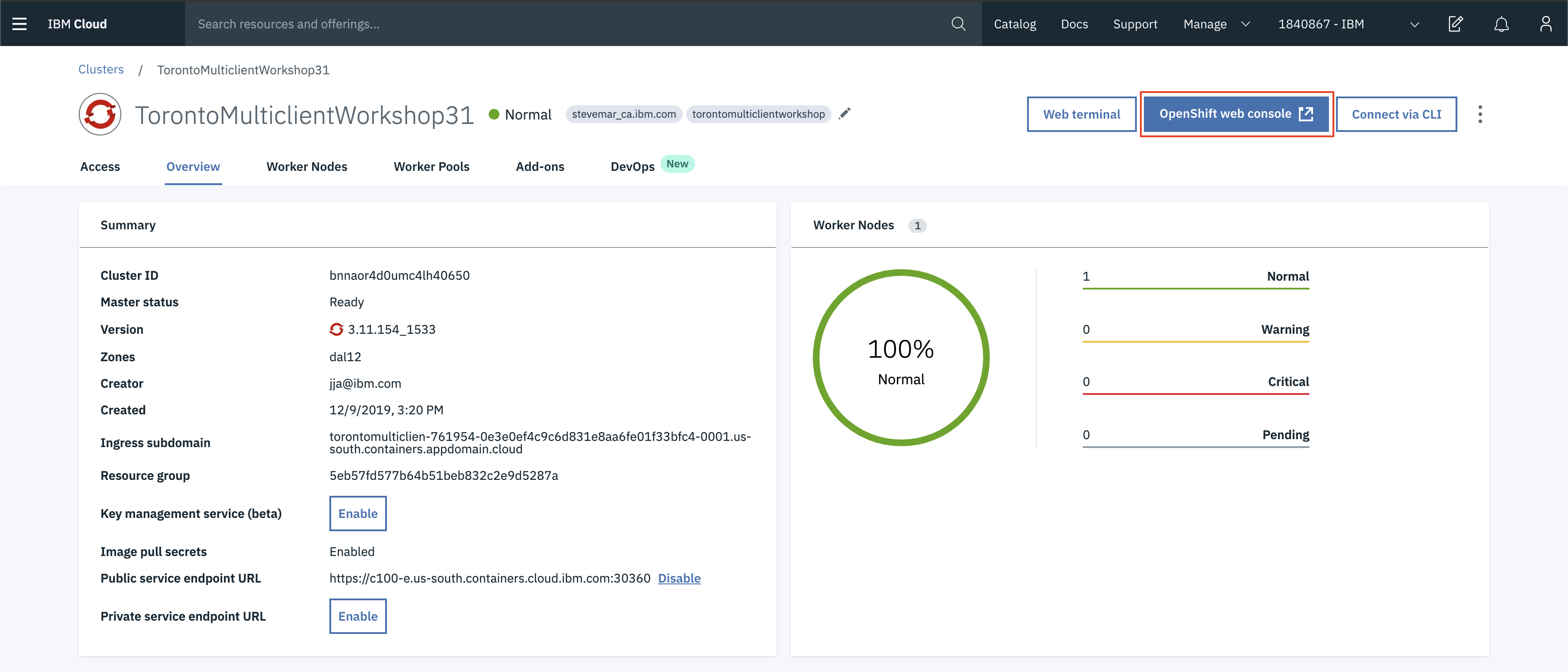The image size is (1568, 672).
Task: Open Docs in the top bar
Action: click(1074, 24)
